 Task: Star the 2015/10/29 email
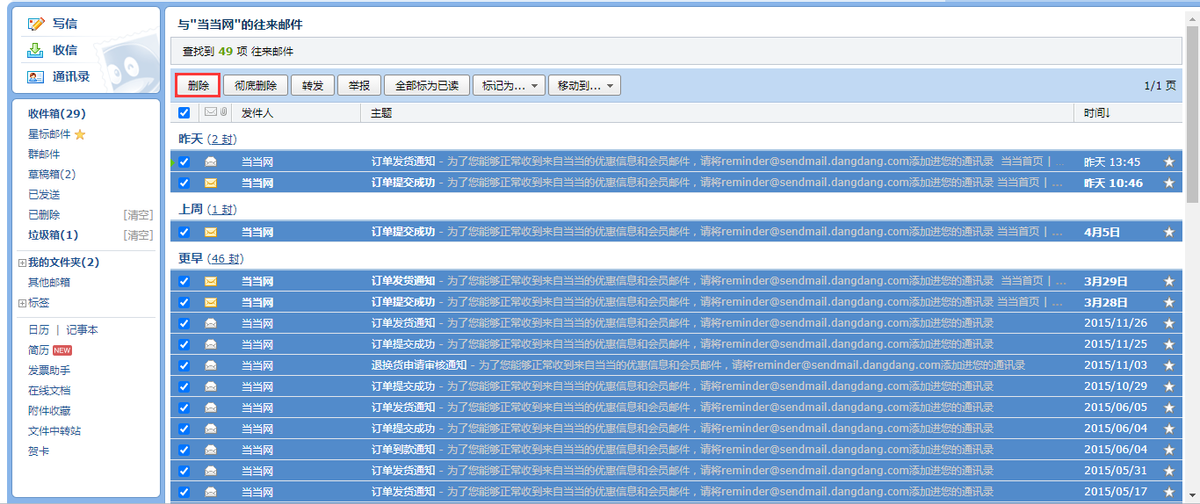pyautogui.click(x=1169, y=386)
